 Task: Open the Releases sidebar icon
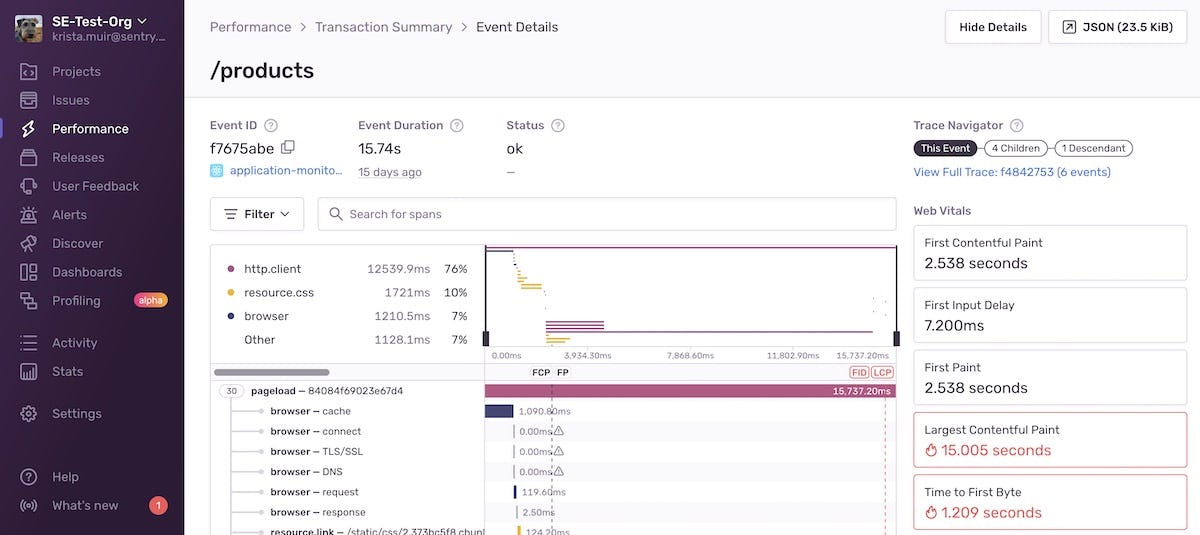[x=29, y=158]
